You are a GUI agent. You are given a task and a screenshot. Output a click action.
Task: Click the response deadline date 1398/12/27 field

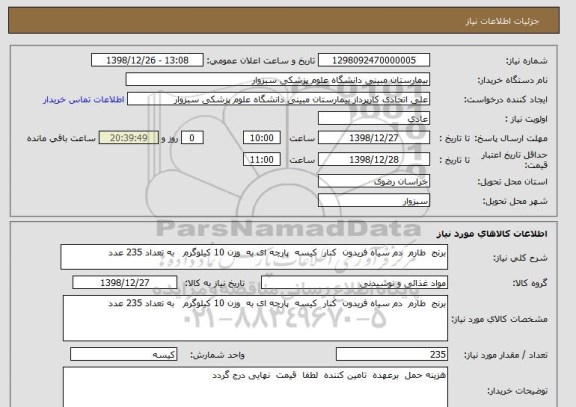tap(374, 138)
